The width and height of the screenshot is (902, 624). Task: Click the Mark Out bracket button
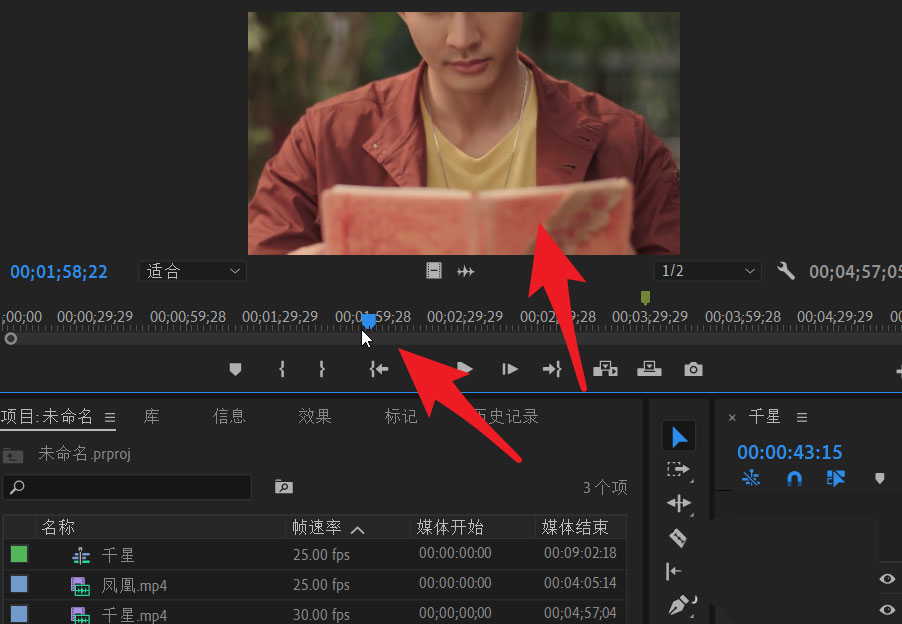[x=322, y=369]
